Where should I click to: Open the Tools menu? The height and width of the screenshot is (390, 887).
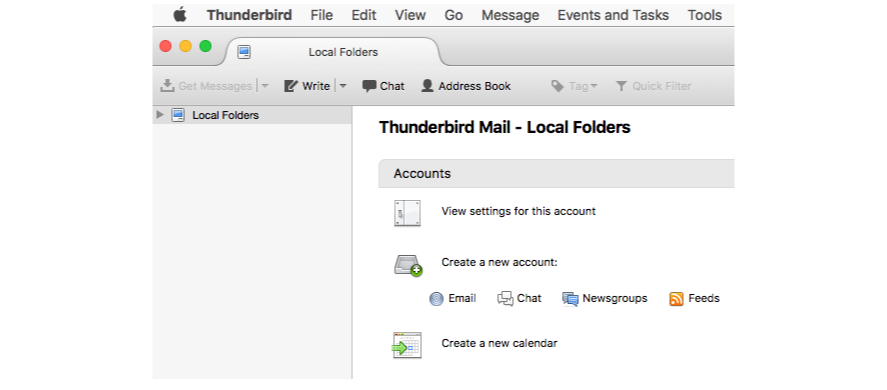[704, 15]
